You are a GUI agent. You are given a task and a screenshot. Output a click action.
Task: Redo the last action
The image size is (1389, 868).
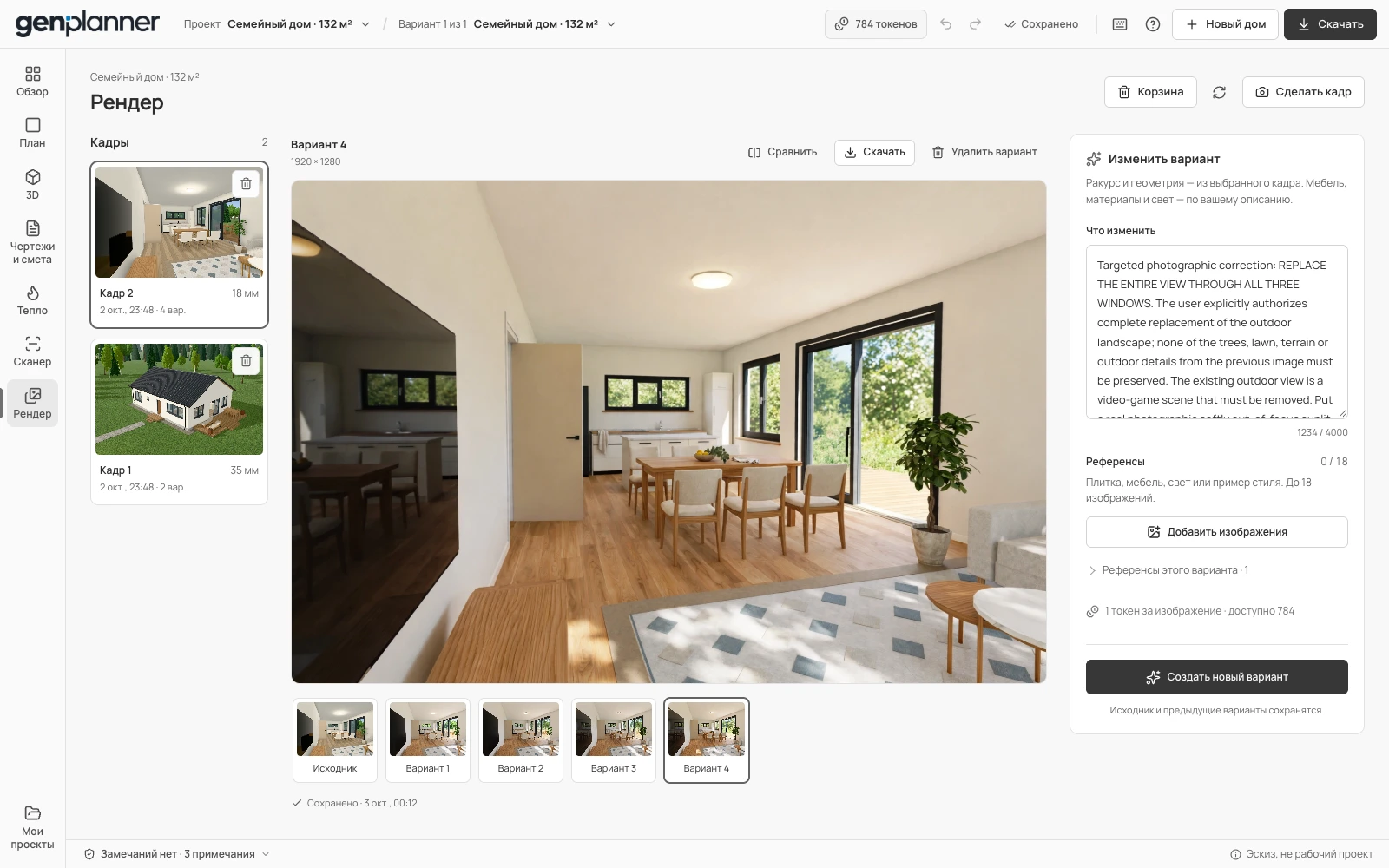(x=976, y=24)
